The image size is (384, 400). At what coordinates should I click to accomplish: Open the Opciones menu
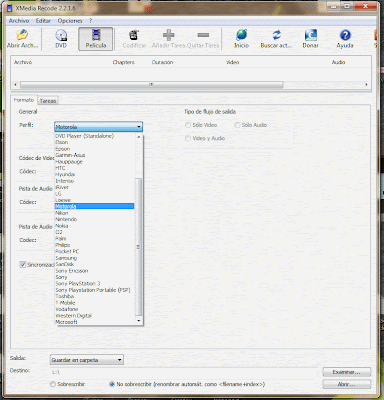(70, 21)
